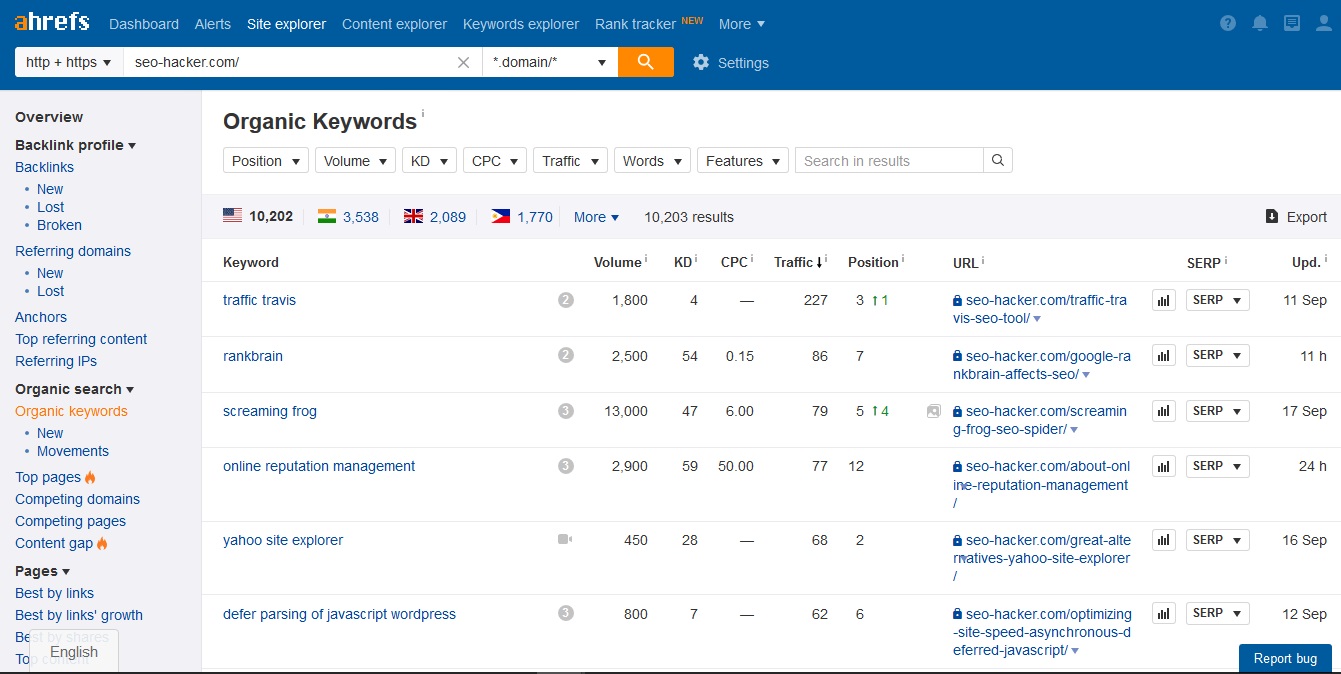Expand the More countries dropdown

click(596, 217)
